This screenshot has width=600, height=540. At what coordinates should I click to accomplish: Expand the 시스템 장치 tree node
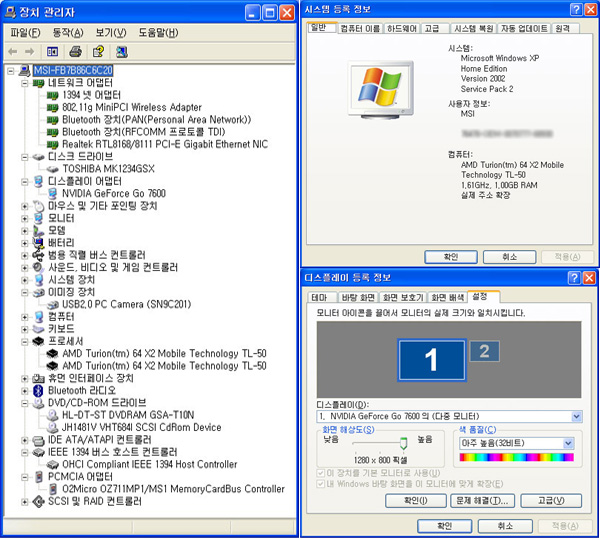click(x=25, y=280)
